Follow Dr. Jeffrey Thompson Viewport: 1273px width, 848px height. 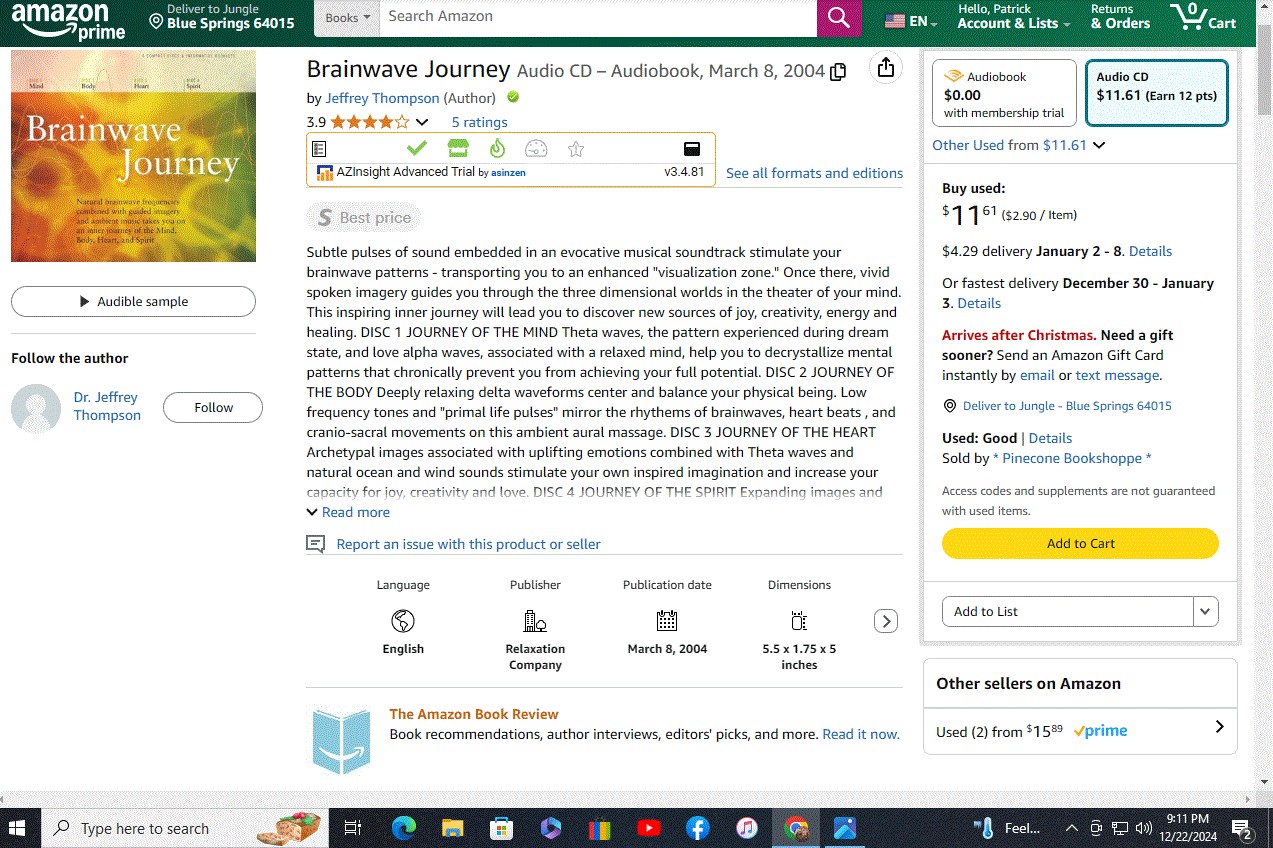click(x=213, y=407)
